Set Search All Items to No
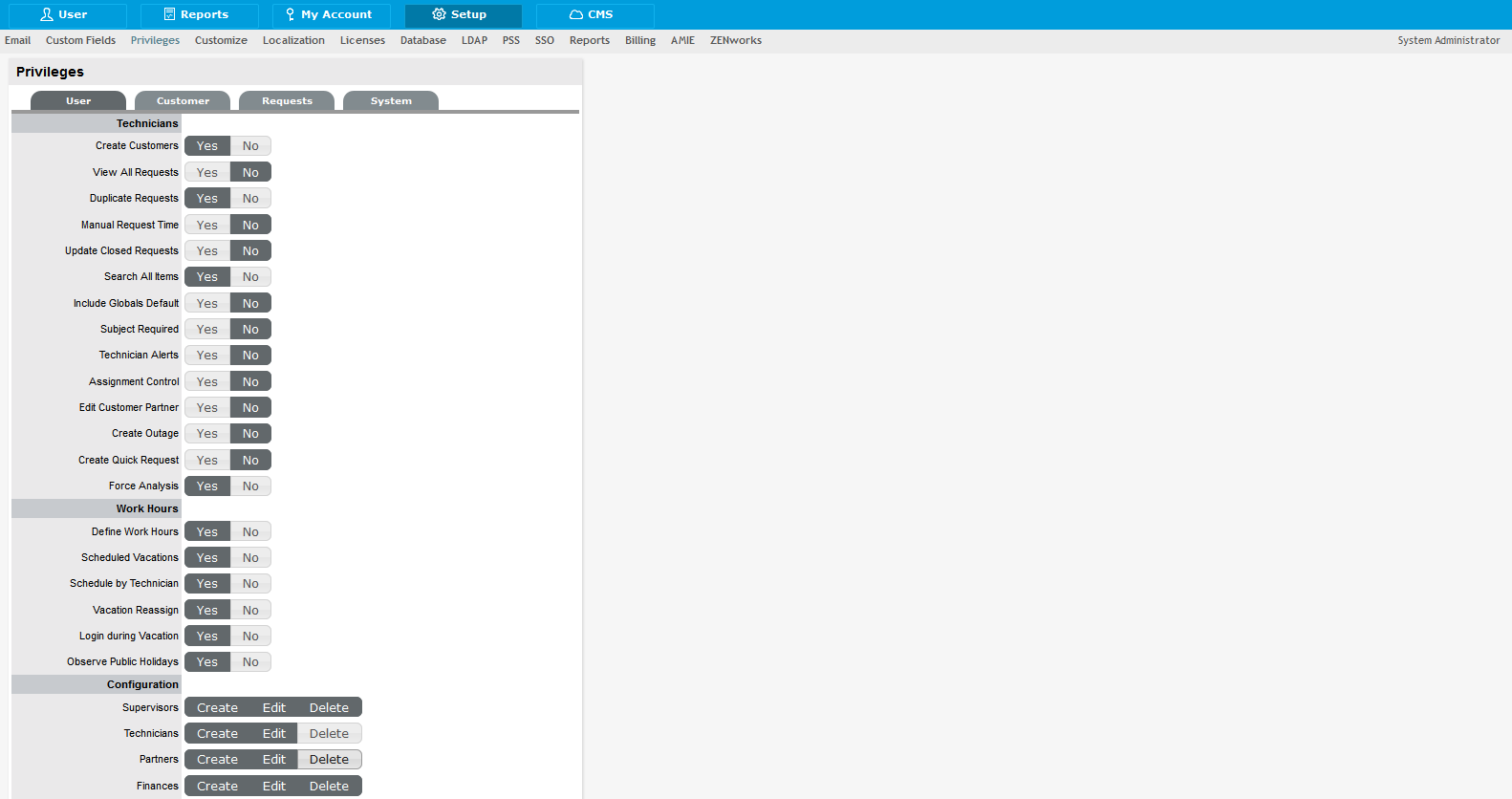 [250, 277]
